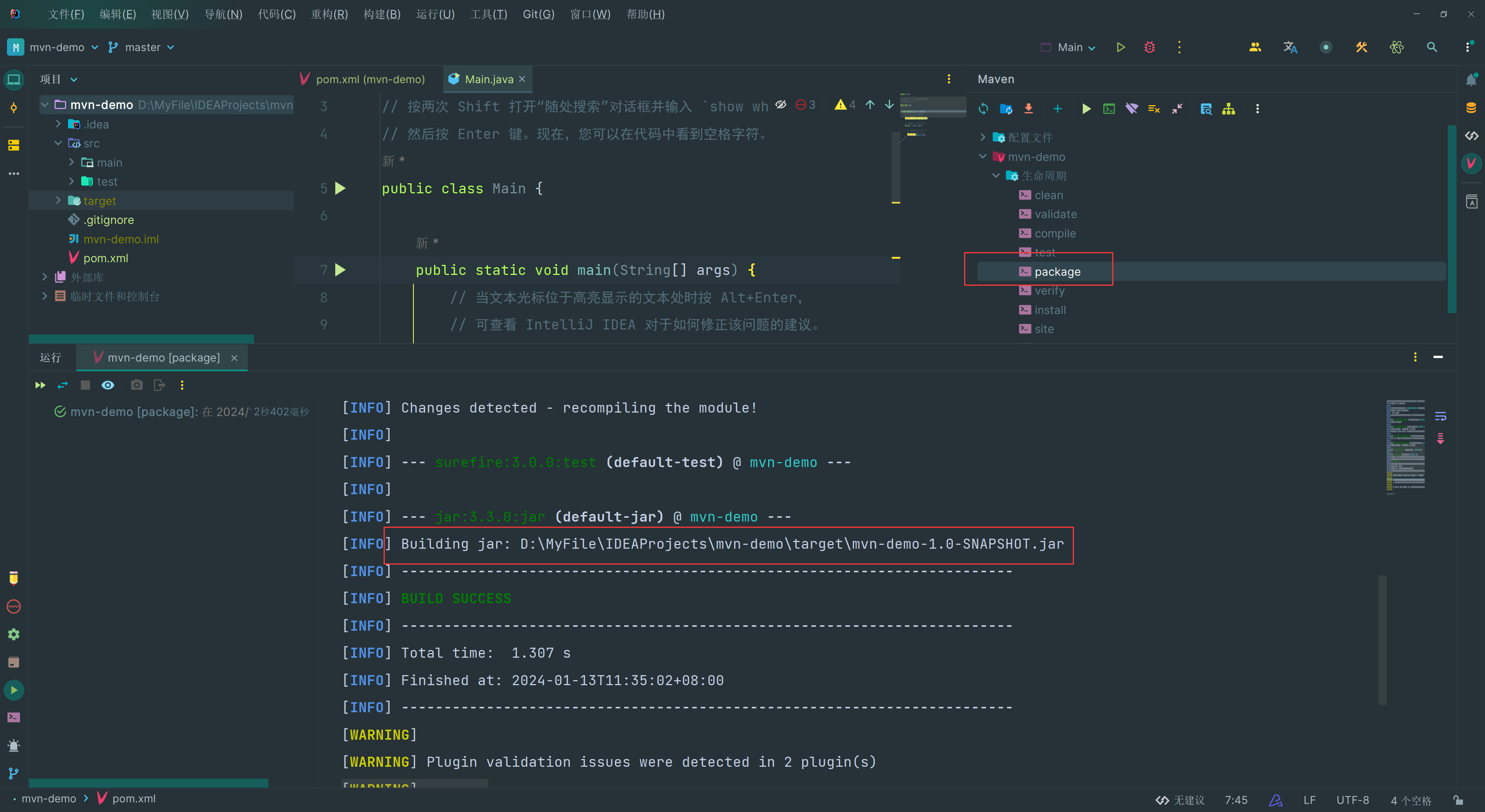Expand the target folder

(58, 201)
